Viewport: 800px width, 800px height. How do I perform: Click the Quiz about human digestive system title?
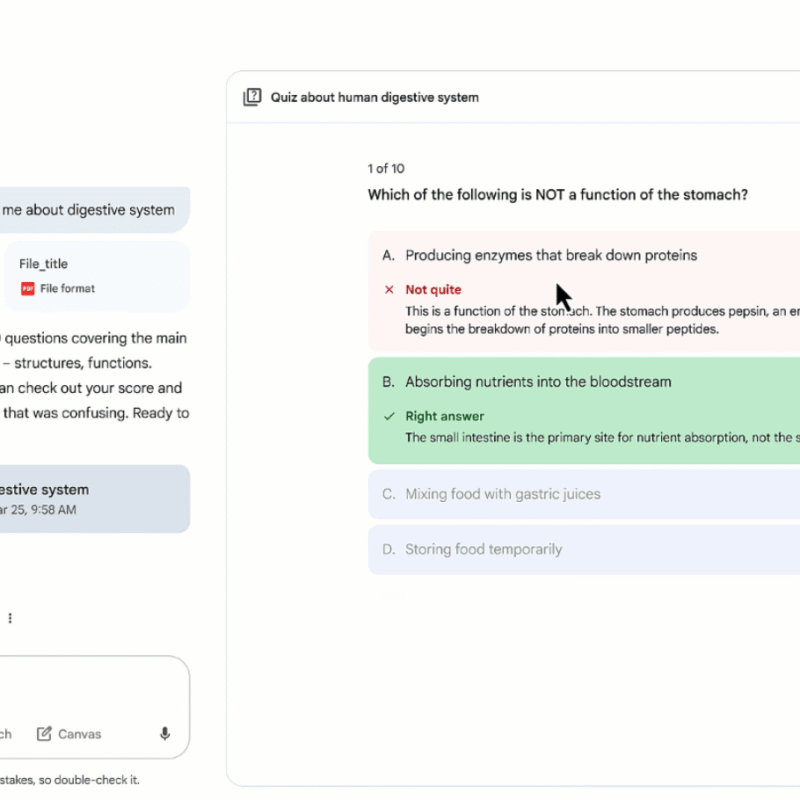(374, 97)
